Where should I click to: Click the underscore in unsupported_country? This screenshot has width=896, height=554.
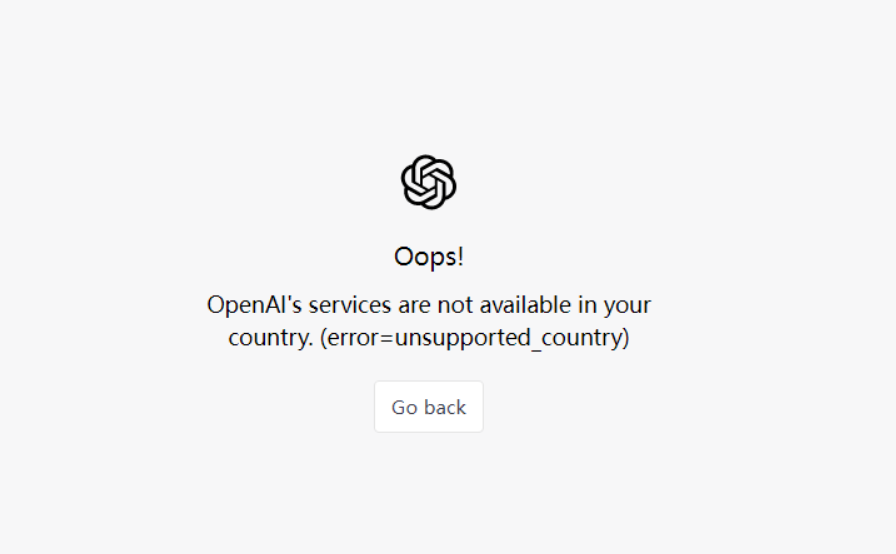click(535, 349)
